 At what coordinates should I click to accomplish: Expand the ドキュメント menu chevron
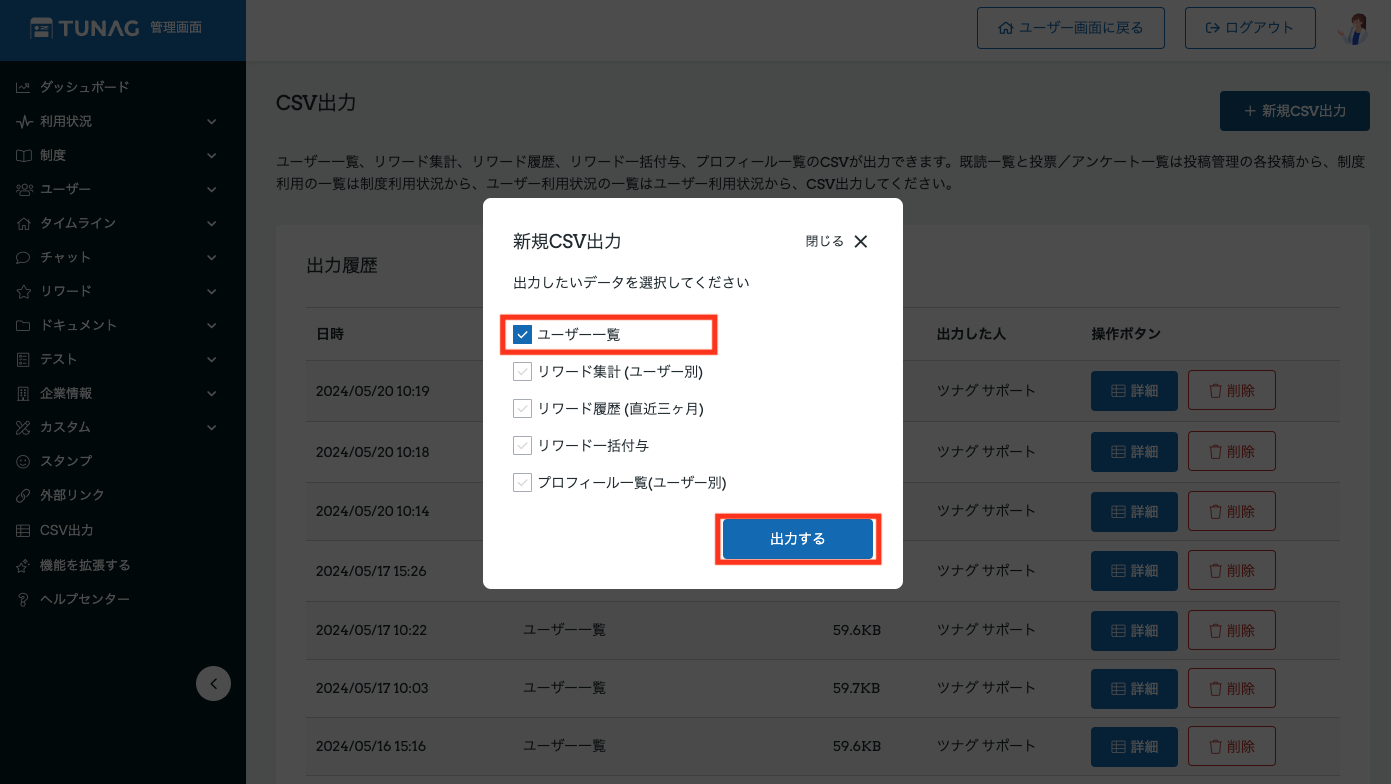tap(211, 326)
